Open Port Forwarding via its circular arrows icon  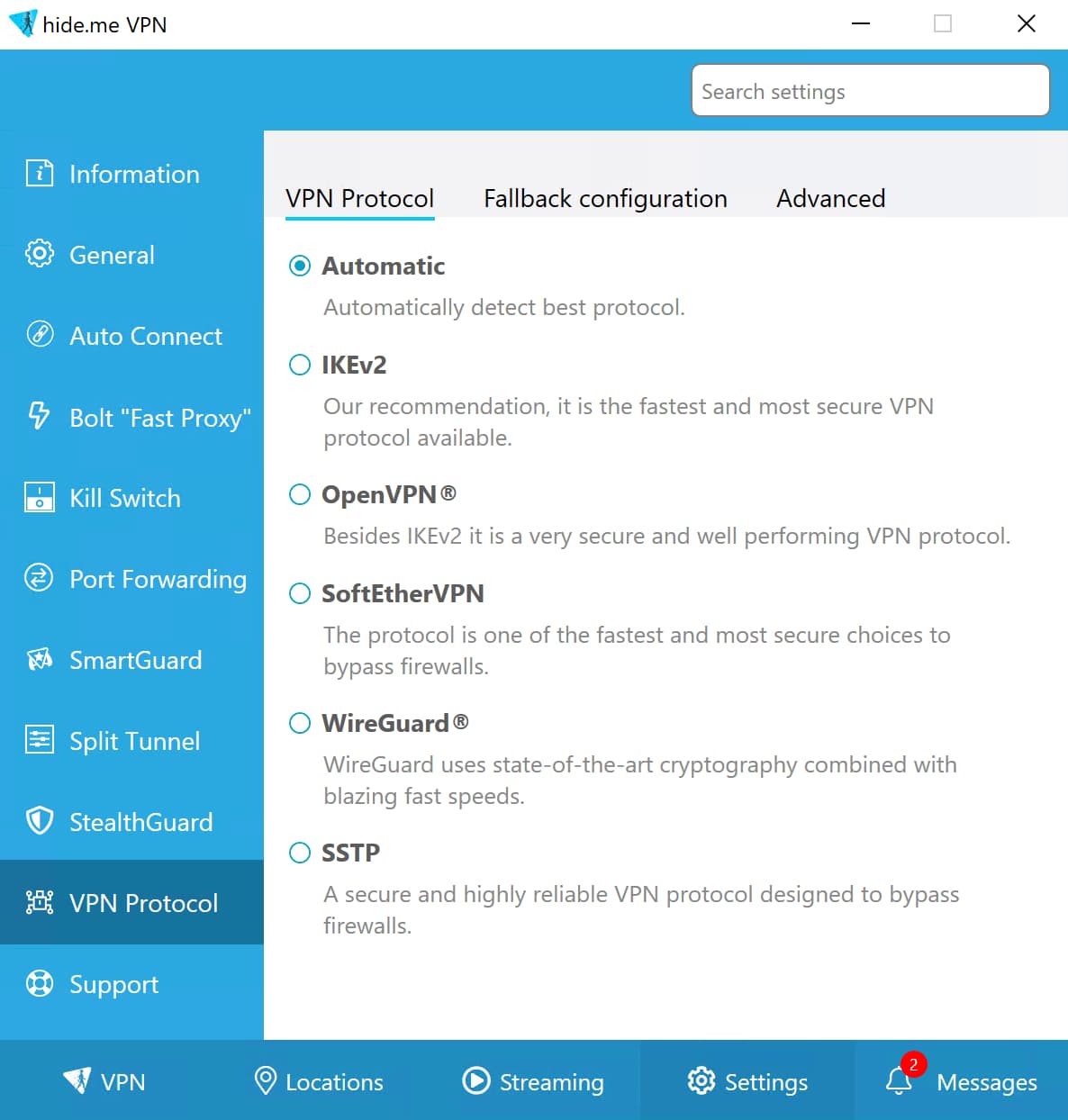point(40,579)
